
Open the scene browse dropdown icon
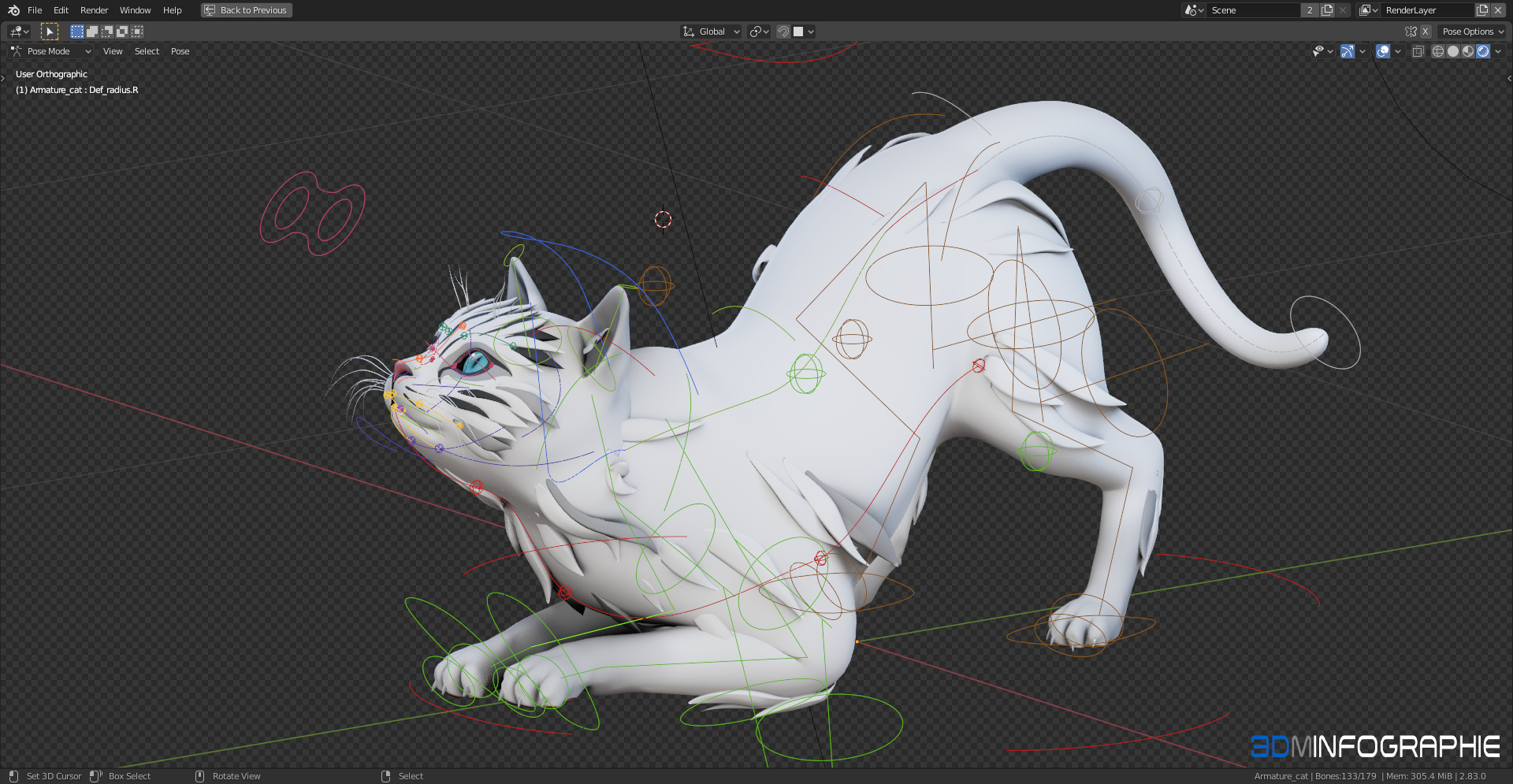1194,10
